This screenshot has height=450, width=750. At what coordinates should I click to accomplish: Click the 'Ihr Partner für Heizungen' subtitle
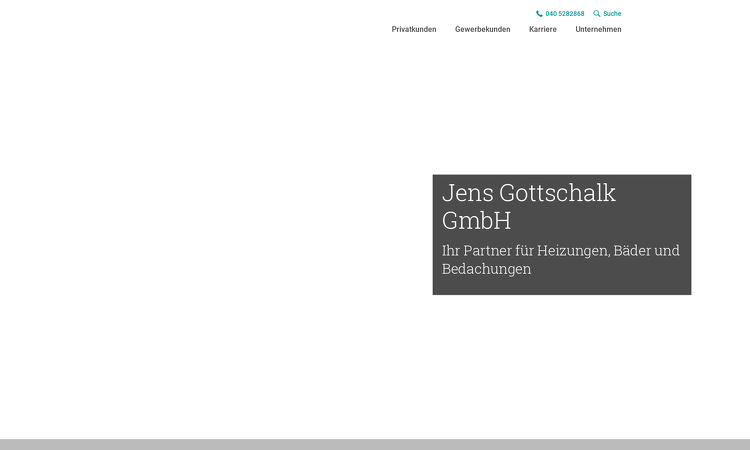point(561,260)
